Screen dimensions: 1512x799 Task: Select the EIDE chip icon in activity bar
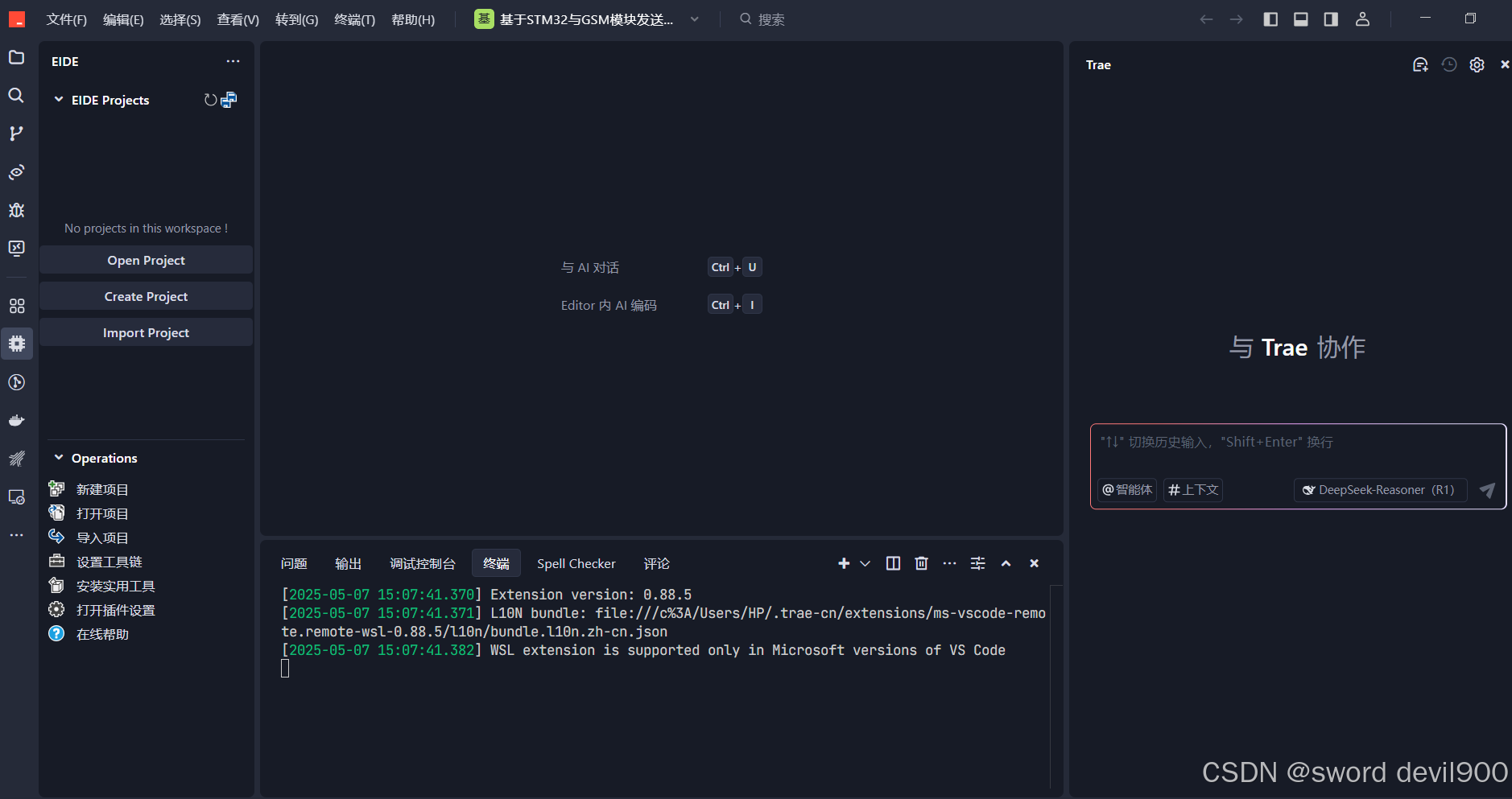click(x=16, y=344)
